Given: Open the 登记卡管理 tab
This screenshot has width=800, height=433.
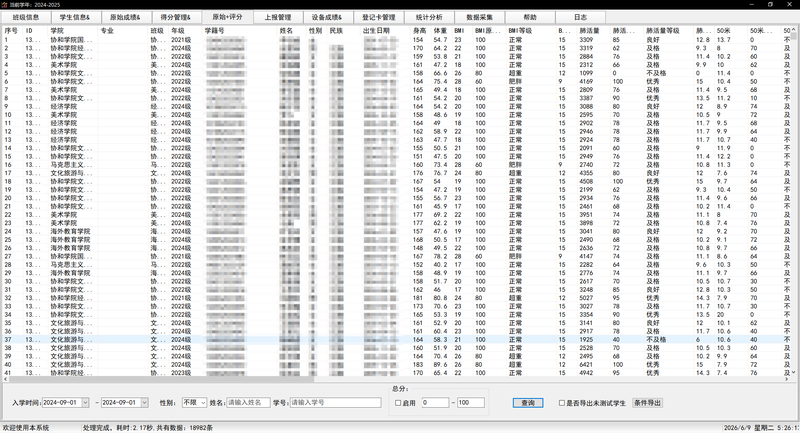Looking at the screenshot, I should tap(379, 17).
